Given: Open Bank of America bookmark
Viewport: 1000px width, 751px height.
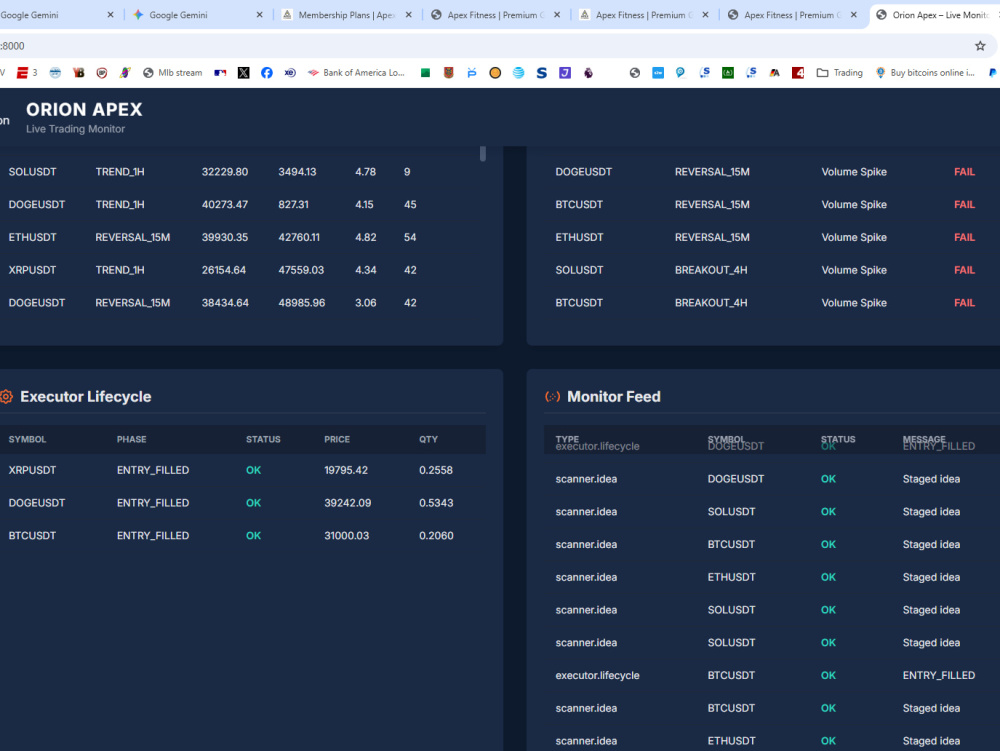Looking at the screenshot, I should click(356, 73).
